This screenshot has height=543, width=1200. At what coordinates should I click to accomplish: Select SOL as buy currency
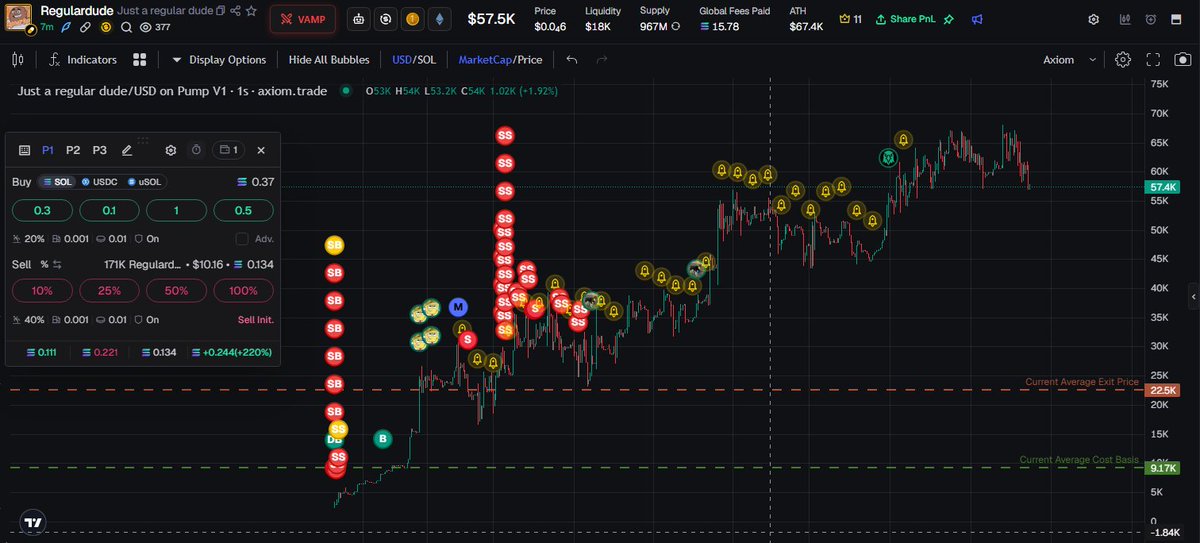click(x=57, y=182)
